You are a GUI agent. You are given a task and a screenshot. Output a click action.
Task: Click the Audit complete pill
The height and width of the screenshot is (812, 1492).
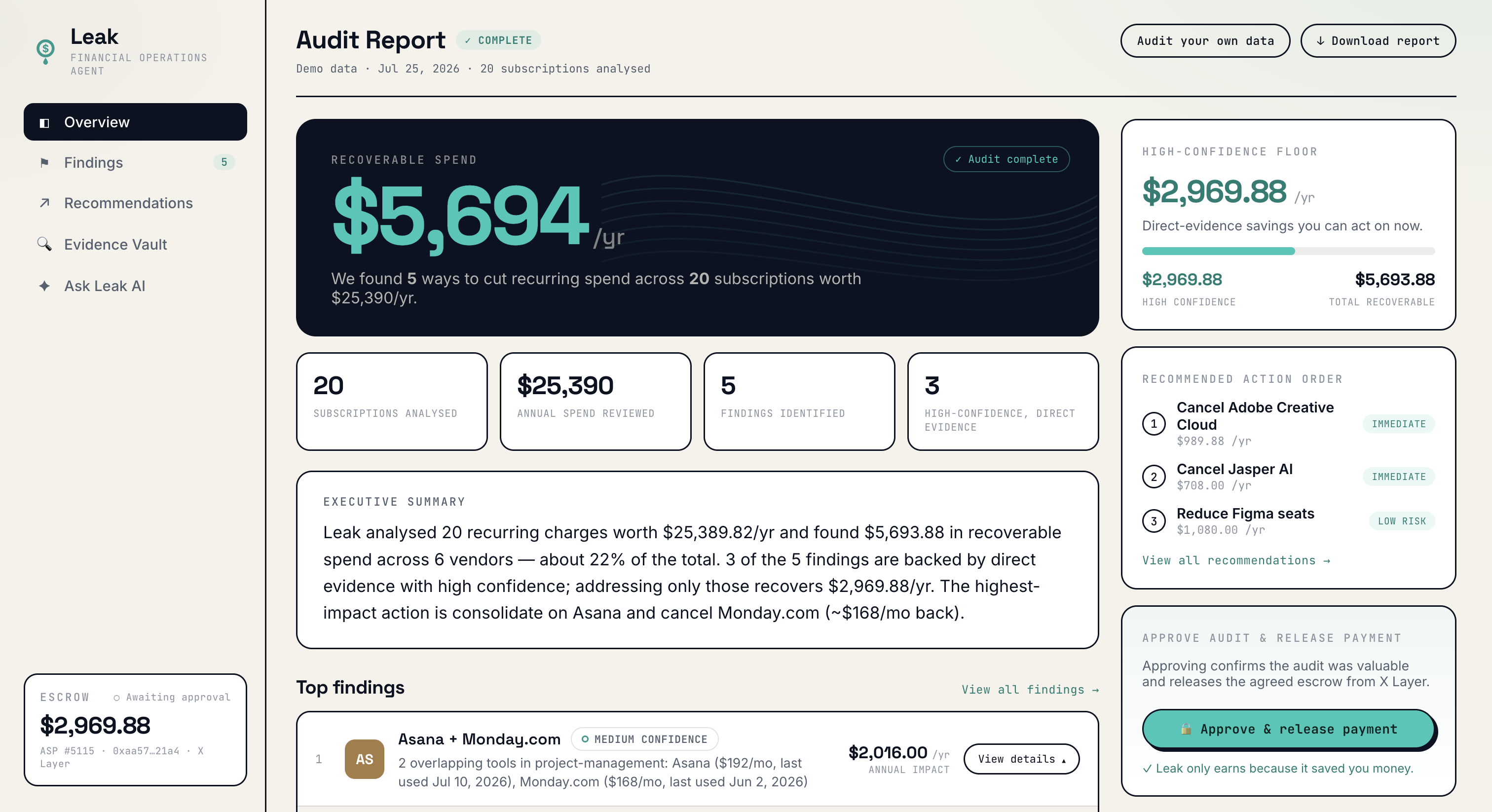[x=1006, y=159]
